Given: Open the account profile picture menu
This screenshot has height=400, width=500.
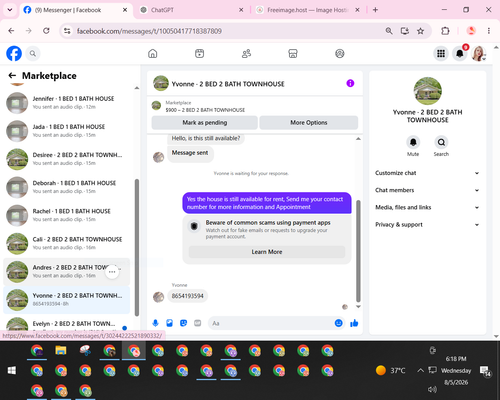Looking at the screenshot, I should [x=478, y=53].
